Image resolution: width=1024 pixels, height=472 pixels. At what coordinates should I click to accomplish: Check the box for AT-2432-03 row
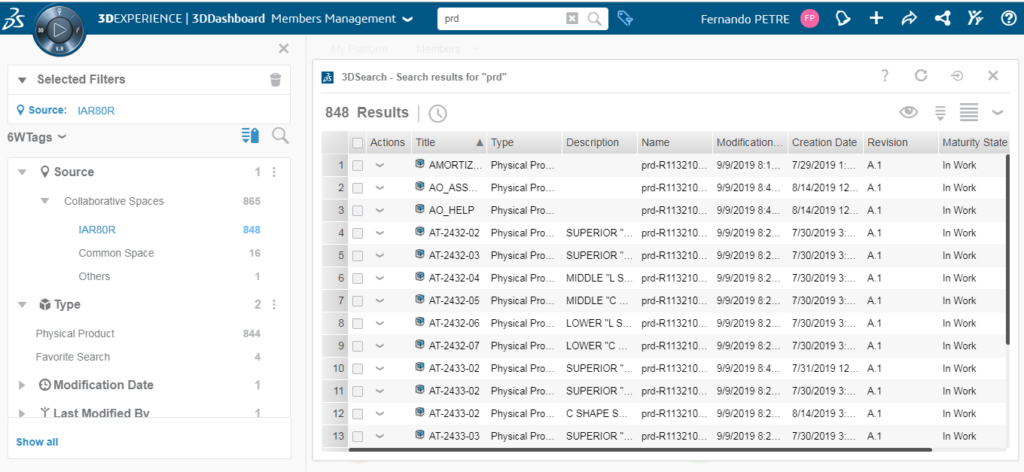pos(357,256)
